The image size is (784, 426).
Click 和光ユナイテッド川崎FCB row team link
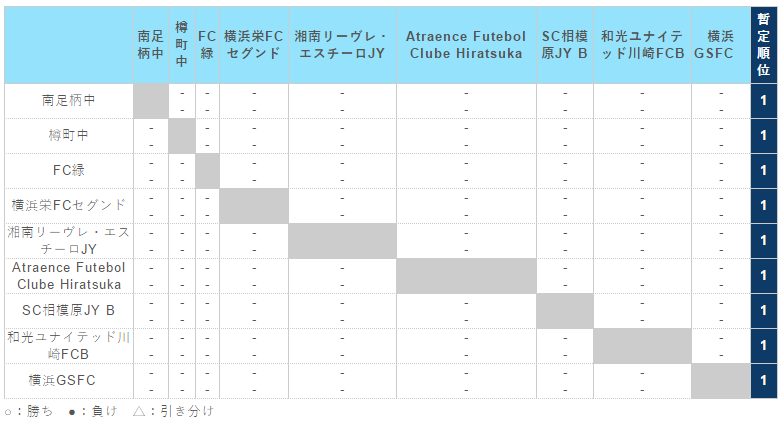(69, 345)
